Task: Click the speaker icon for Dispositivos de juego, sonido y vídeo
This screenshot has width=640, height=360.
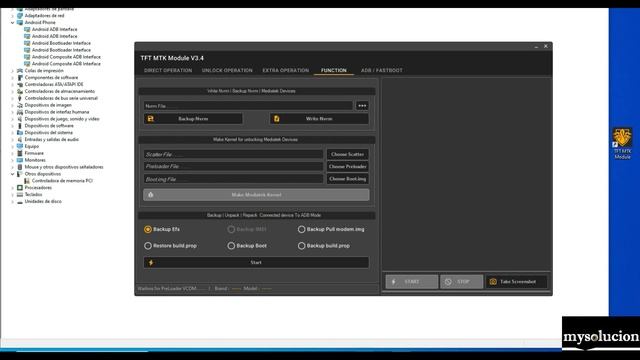Action: [20, 119]
